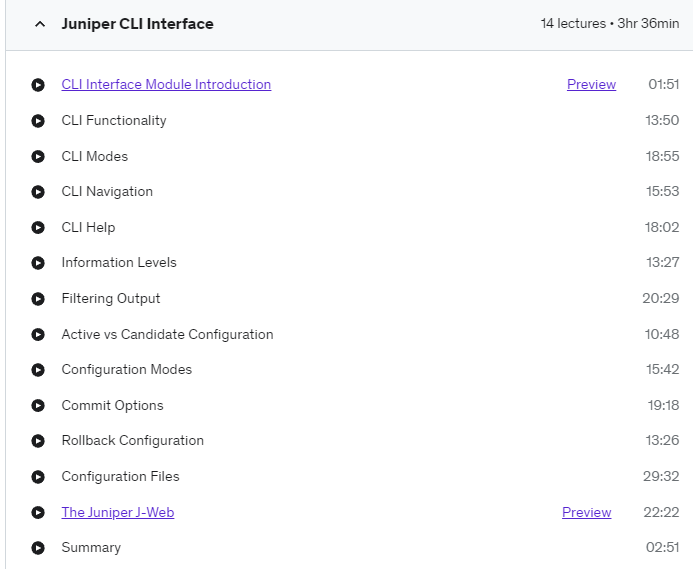Preview The Juniper J-Web lecture
The width and height of the screenshot is (693, 569).
click(x=586, y=512)
